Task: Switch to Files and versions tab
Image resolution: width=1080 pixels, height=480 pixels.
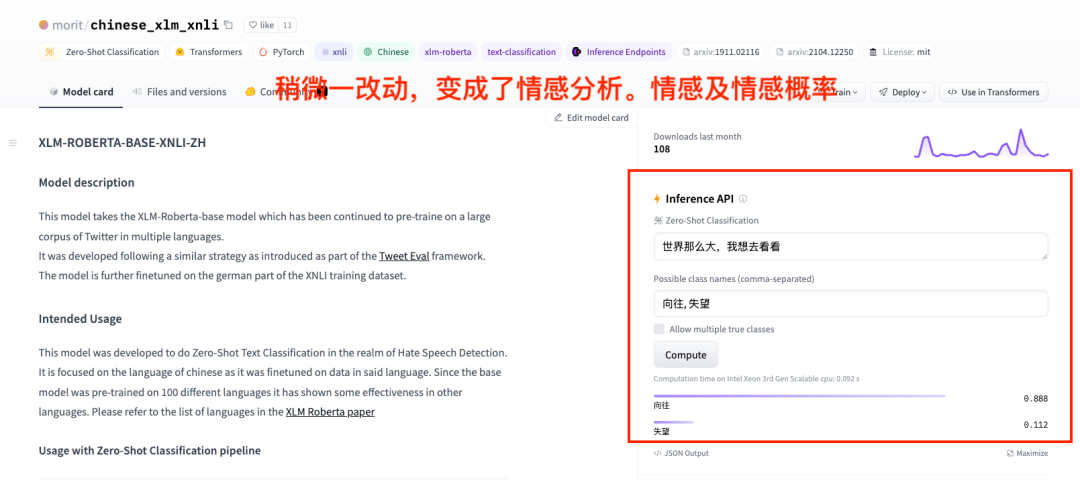Action: point(179,92)
